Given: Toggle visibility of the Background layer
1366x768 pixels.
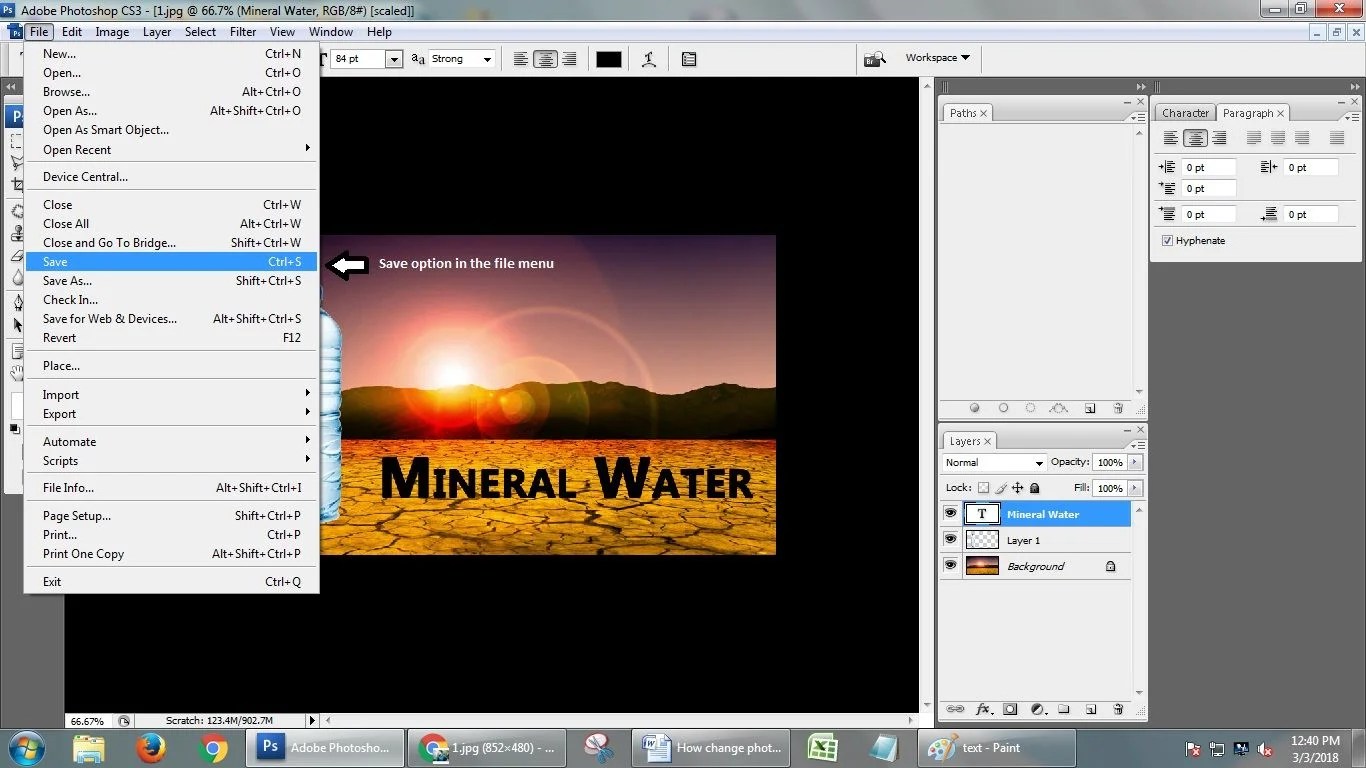Looking at the screenshot, I should 950,566.
